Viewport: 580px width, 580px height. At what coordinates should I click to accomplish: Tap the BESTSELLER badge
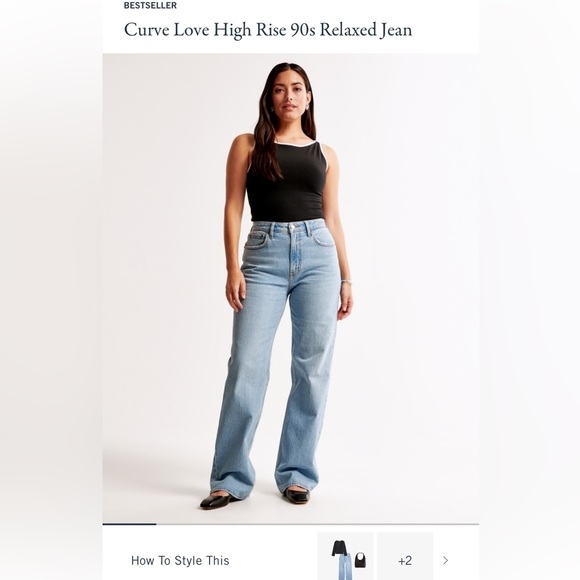pos(150,5)
